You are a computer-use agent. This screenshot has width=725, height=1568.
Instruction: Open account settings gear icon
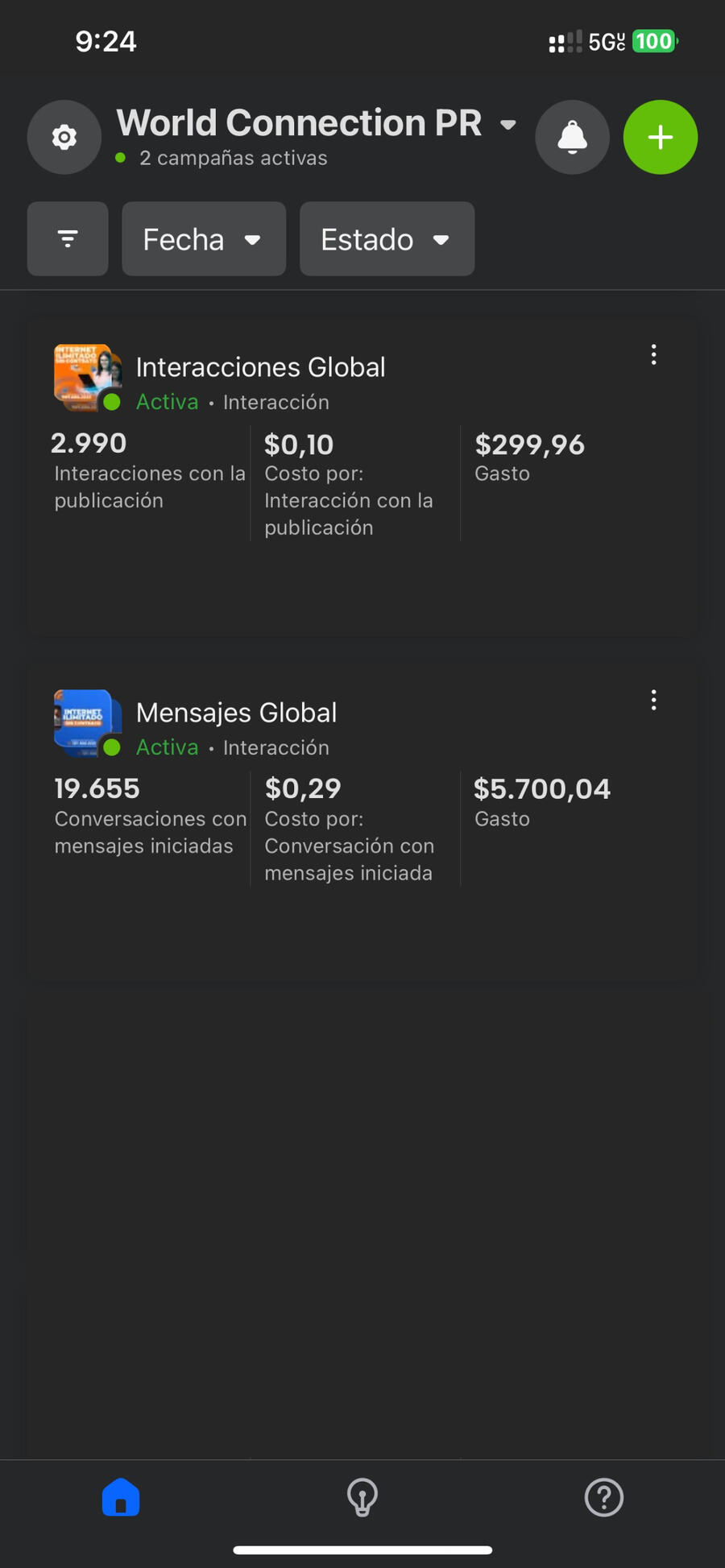(x=64, y=137)
